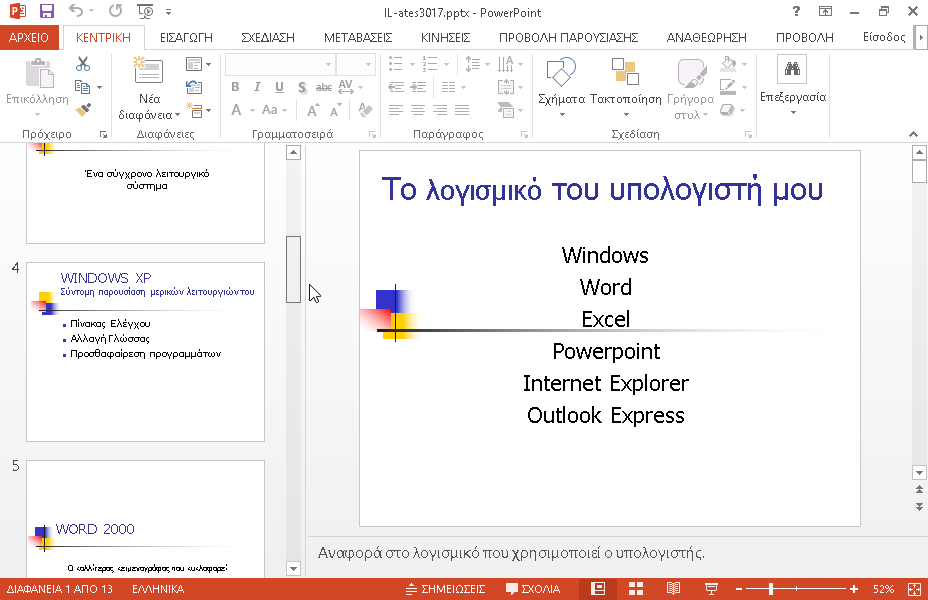This screenshot has height=600, width=928.
Task: Switch to the ΜΕΤΑΒΑΣΕΙΣ tab
Action: coord(358,37)
